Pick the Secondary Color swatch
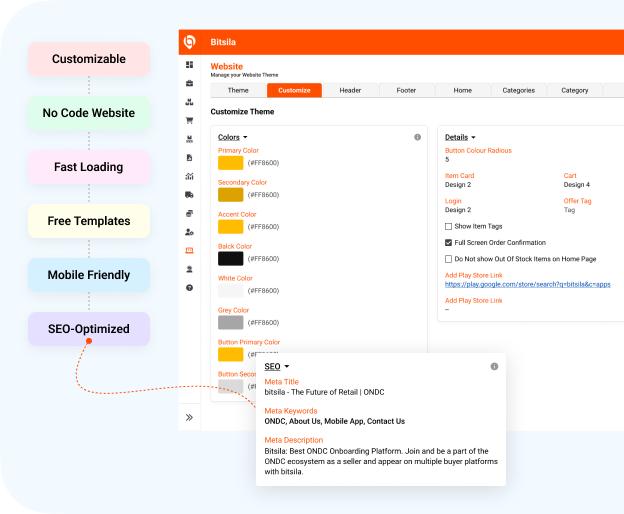624x514 pixels. click(x=230, y=195)
